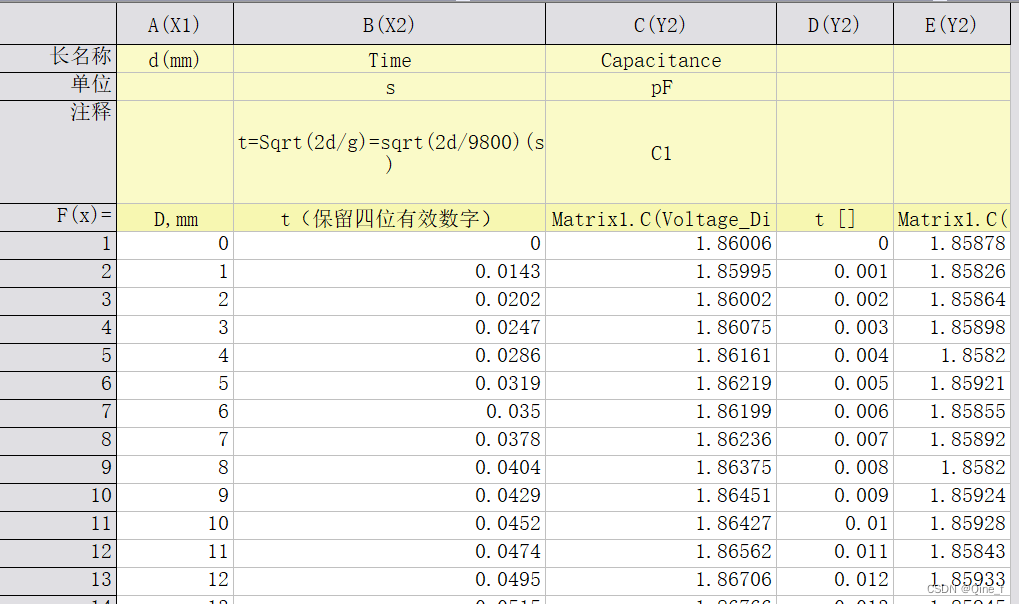Click comment cell 'C1'
This screenshot has width=1019, height=604.
point(661,152)
